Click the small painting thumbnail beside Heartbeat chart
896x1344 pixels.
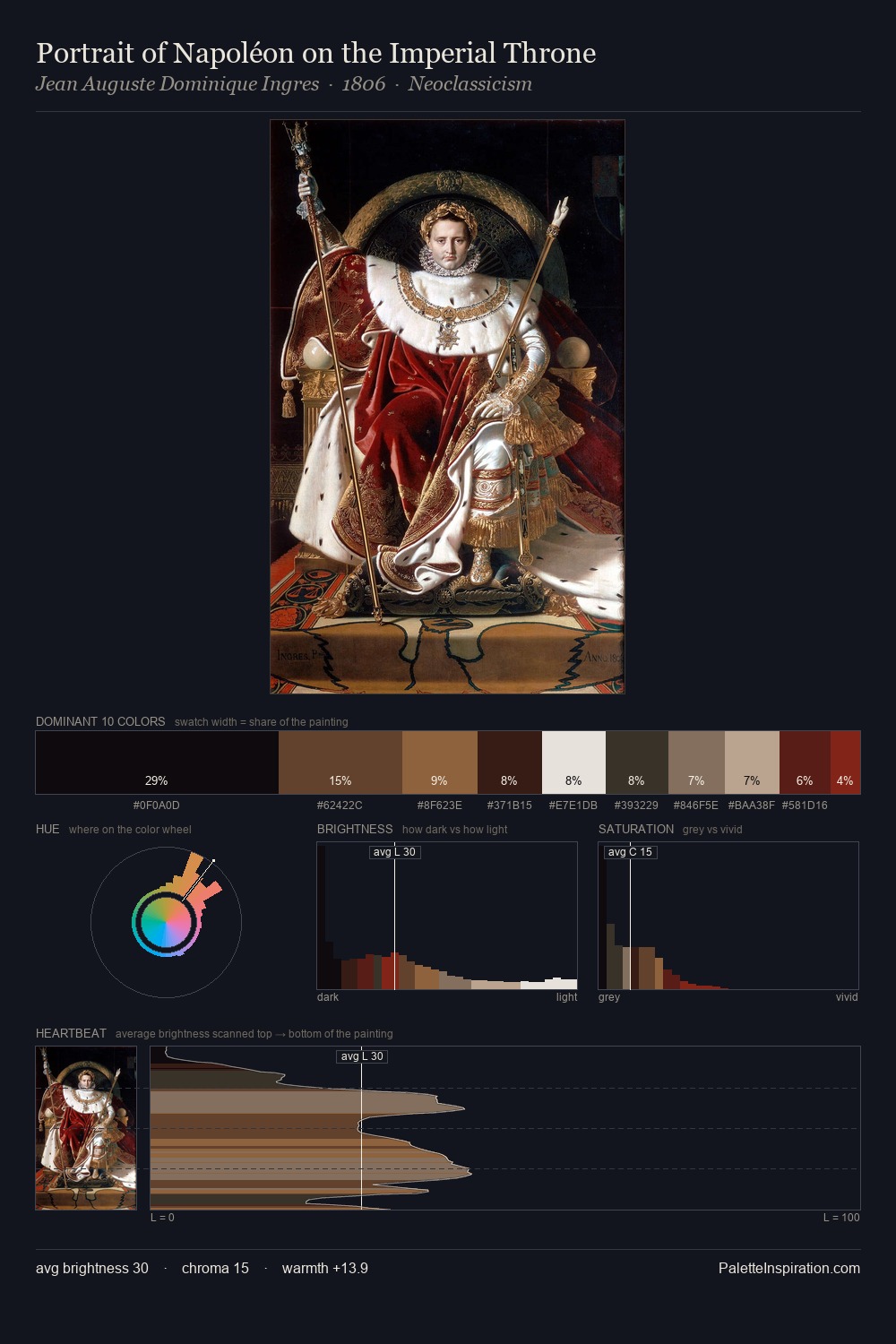(86, 1128)
